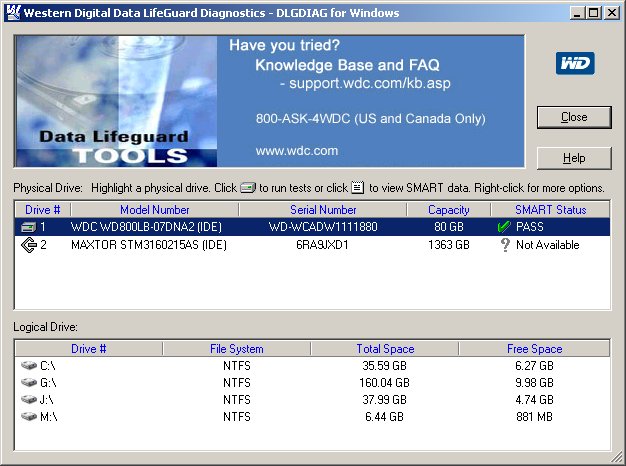Sort physical drives by Drive # header
626x466 pixels.
click(43, 210)
